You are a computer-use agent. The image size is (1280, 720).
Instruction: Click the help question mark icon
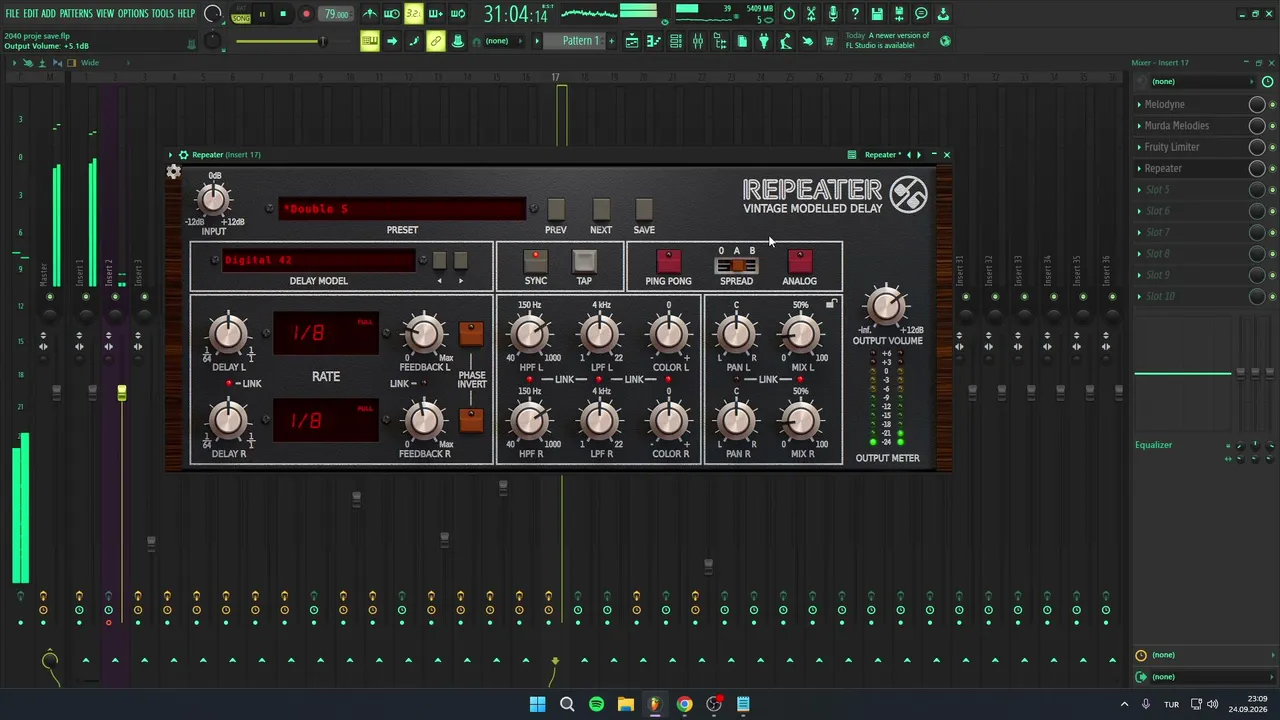[x=855, y=14]
